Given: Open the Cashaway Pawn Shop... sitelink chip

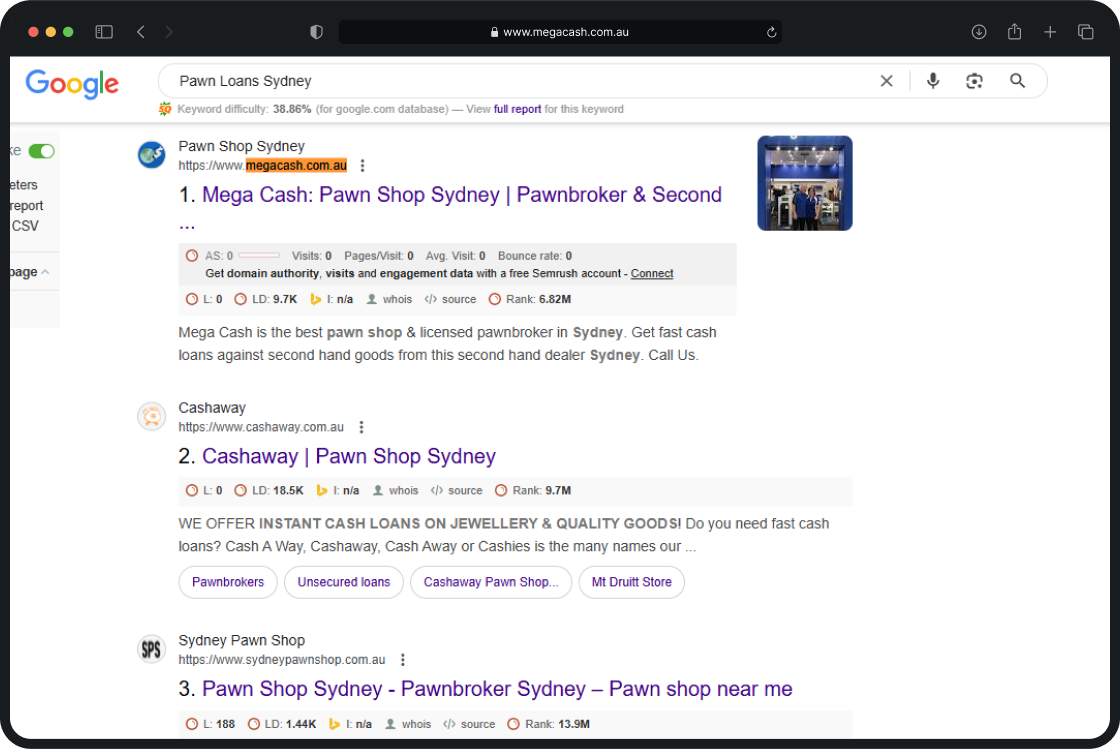Looking at the screenshot, I should (491, 582).
